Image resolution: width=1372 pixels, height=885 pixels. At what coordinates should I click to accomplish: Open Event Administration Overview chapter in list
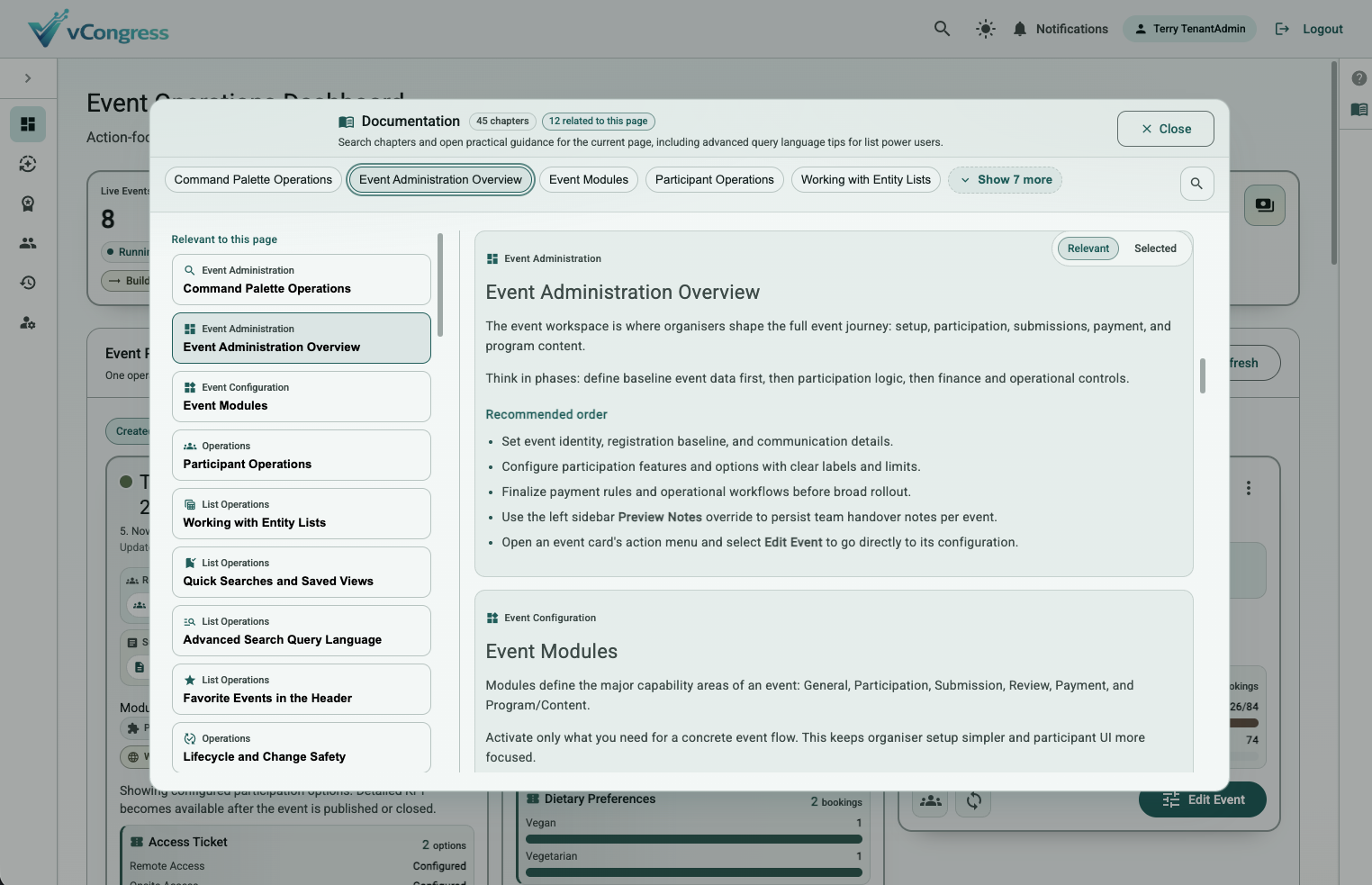[x=301, y=339]
